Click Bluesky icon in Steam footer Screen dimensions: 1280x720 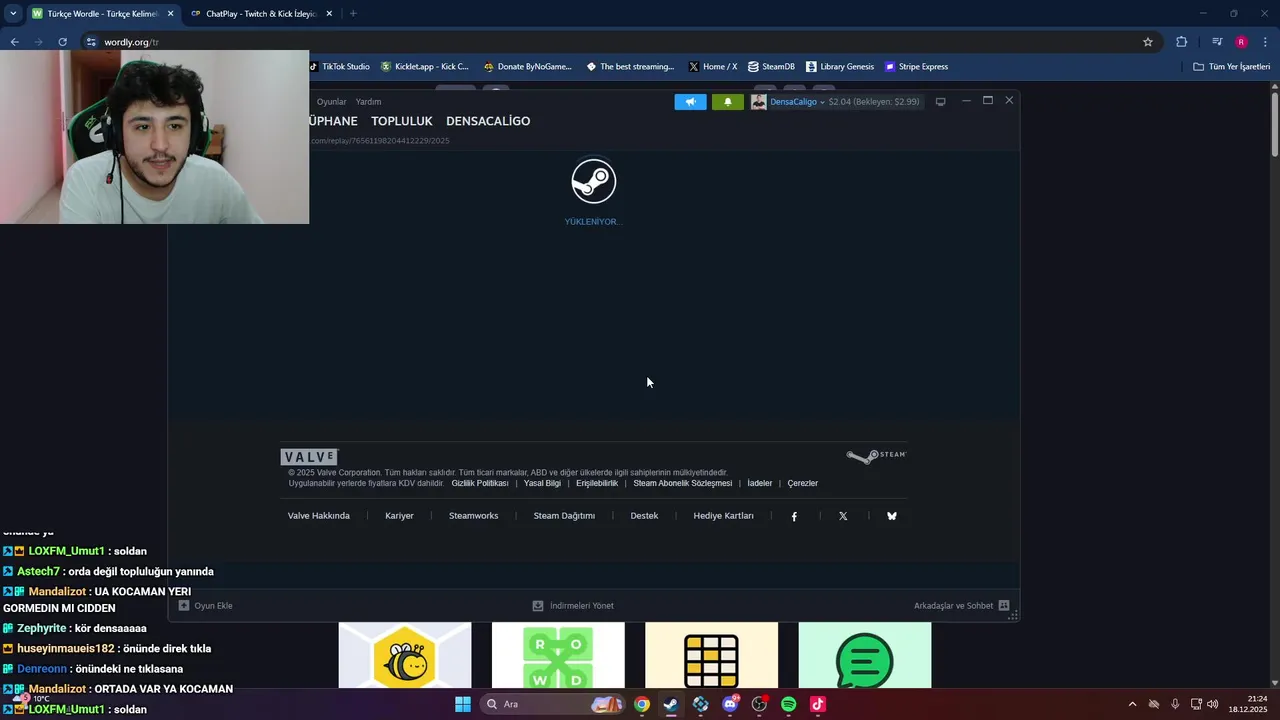(x=892, y=516)
